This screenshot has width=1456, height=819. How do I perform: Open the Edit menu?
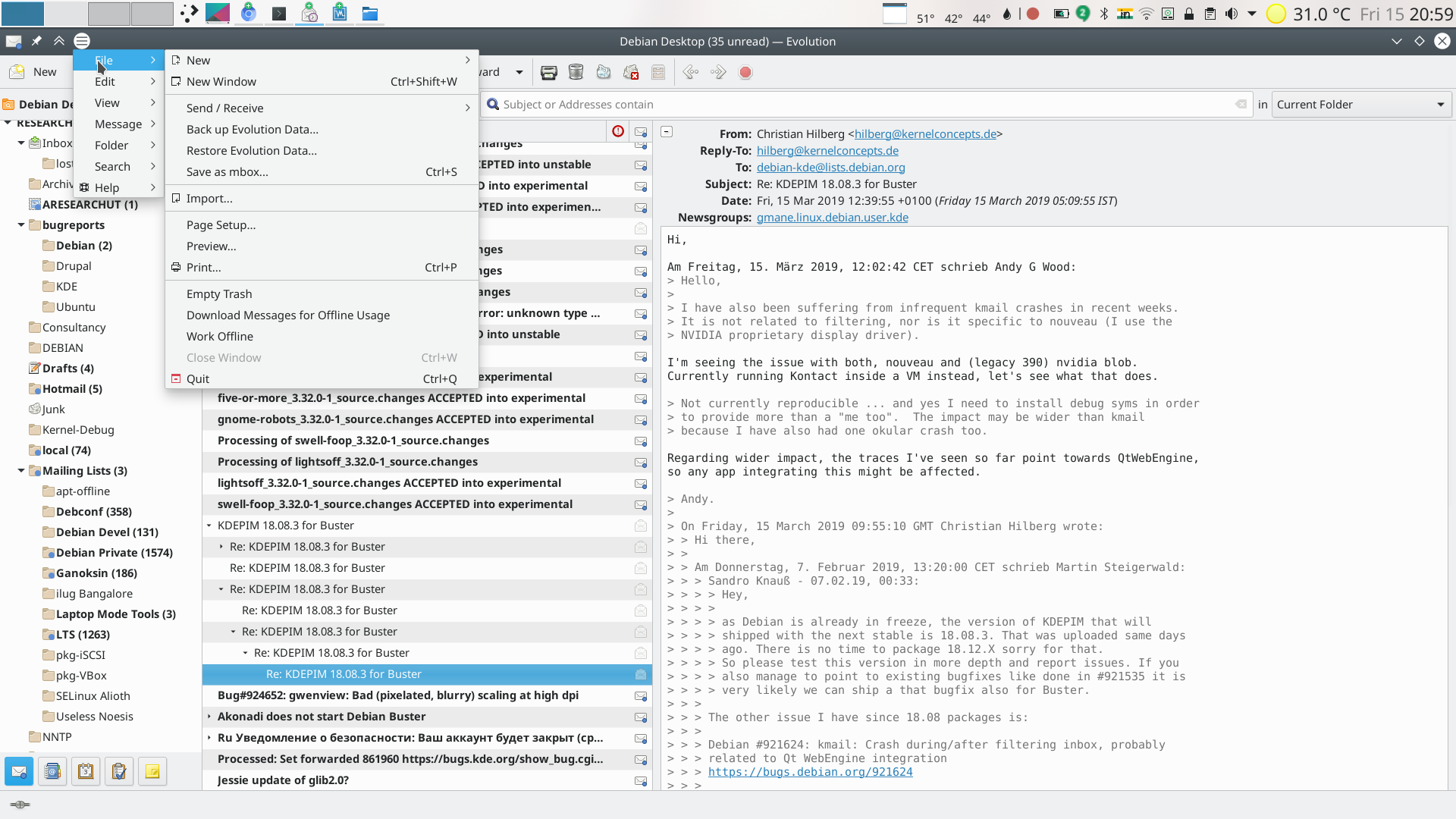coord(119,82)
